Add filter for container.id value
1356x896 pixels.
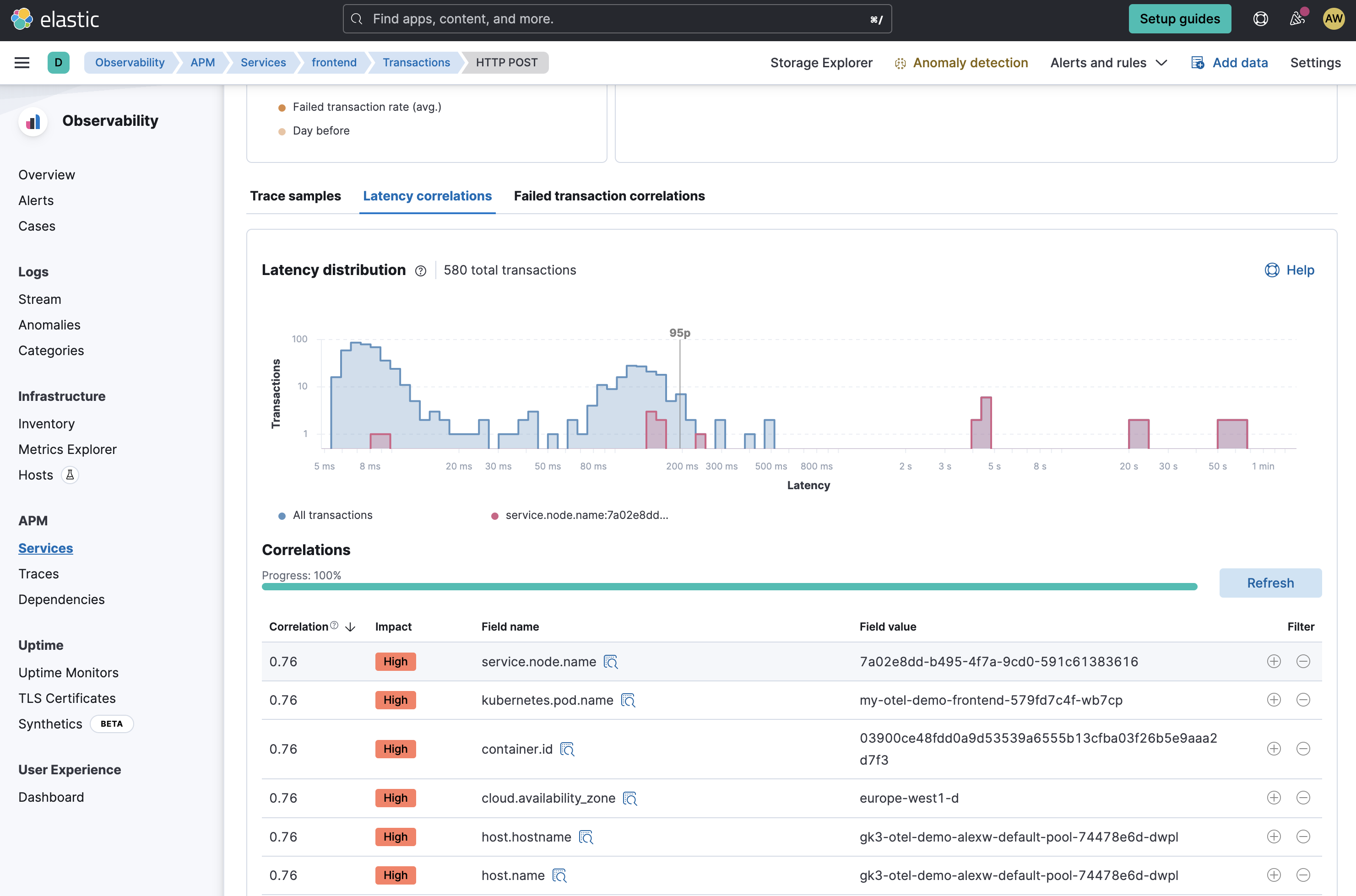click(1274, 749)
